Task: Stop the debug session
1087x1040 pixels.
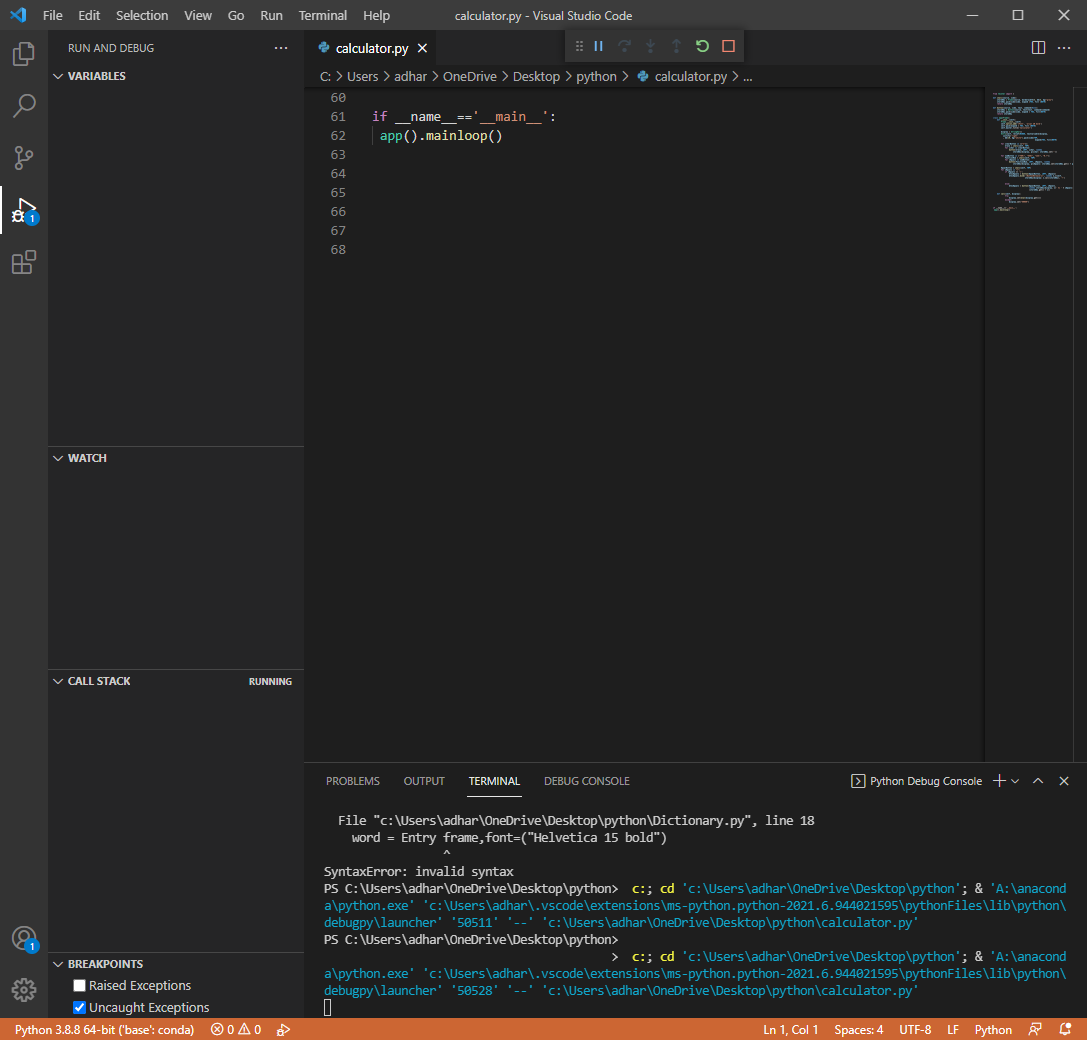Action: click(x=728, y=46)
